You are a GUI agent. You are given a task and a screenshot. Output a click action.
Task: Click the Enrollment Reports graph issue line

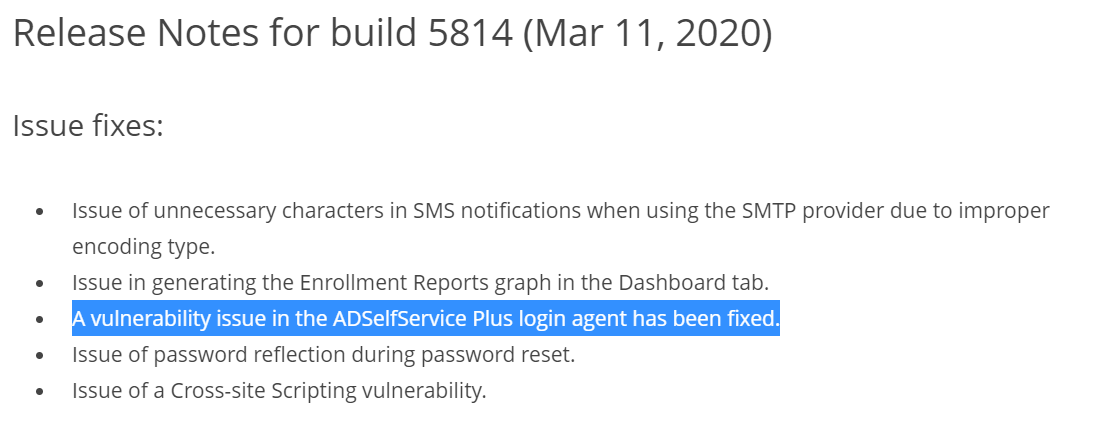(x=420, y=283)
